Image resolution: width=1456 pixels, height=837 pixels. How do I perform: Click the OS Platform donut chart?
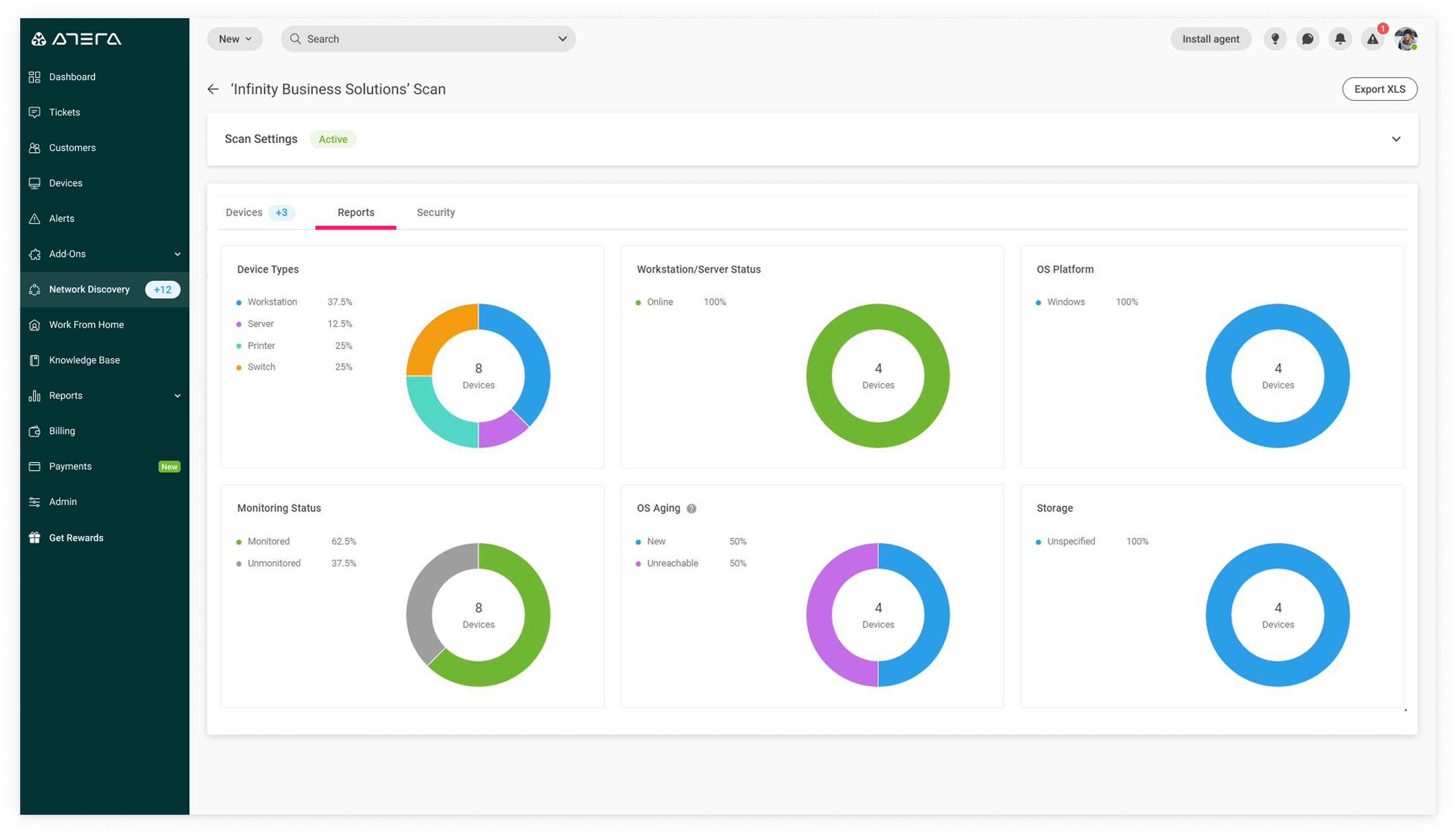pos(1277,376)
